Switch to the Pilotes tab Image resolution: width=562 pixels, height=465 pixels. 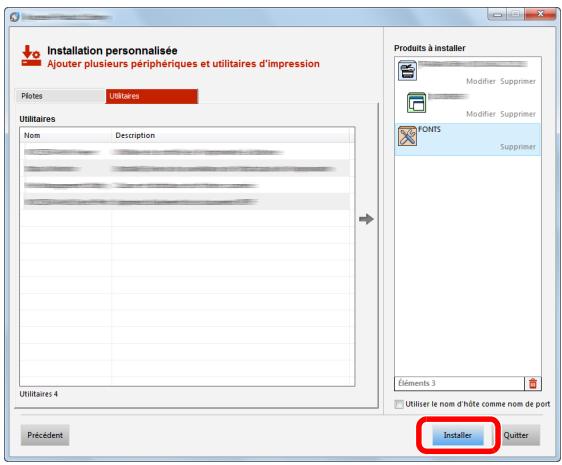pyautogui.click(x=60, y=96)
